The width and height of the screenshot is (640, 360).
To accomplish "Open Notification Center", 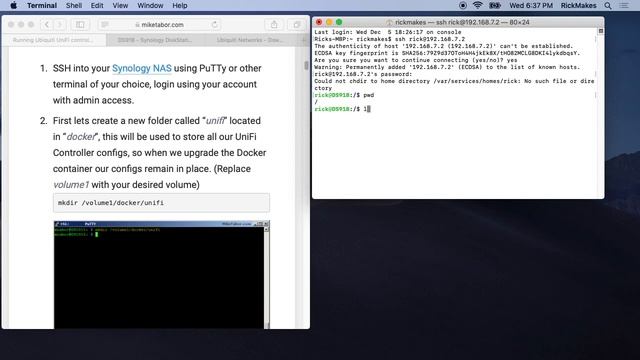I will 624,6.
